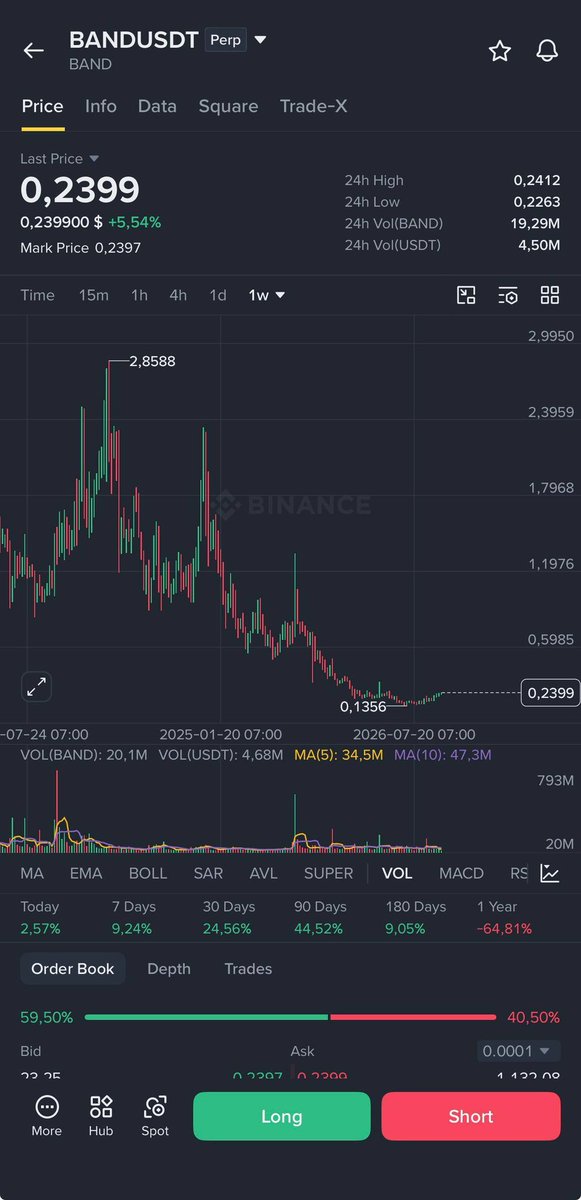Select the Time chart view

38,295
